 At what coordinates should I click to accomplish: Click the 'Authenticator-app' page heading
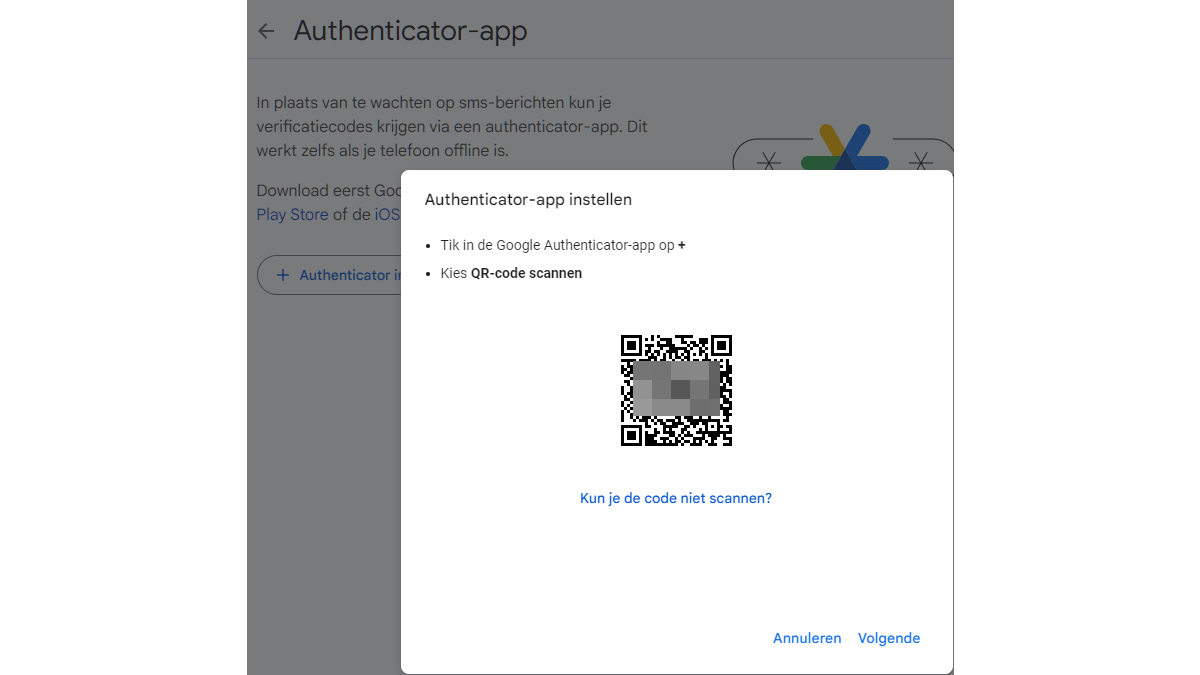coord(410,31)
